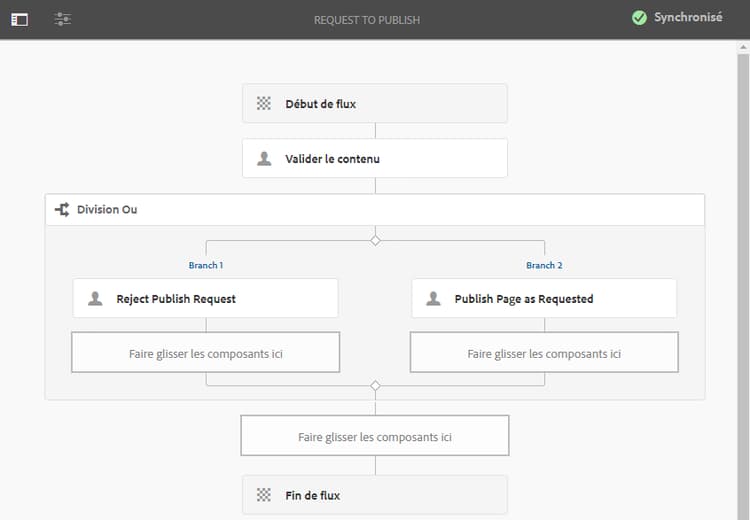Viewport: 750px width, 520px height.
Task: Click the Reject Publish Request user icon
Action: (95, 298)
